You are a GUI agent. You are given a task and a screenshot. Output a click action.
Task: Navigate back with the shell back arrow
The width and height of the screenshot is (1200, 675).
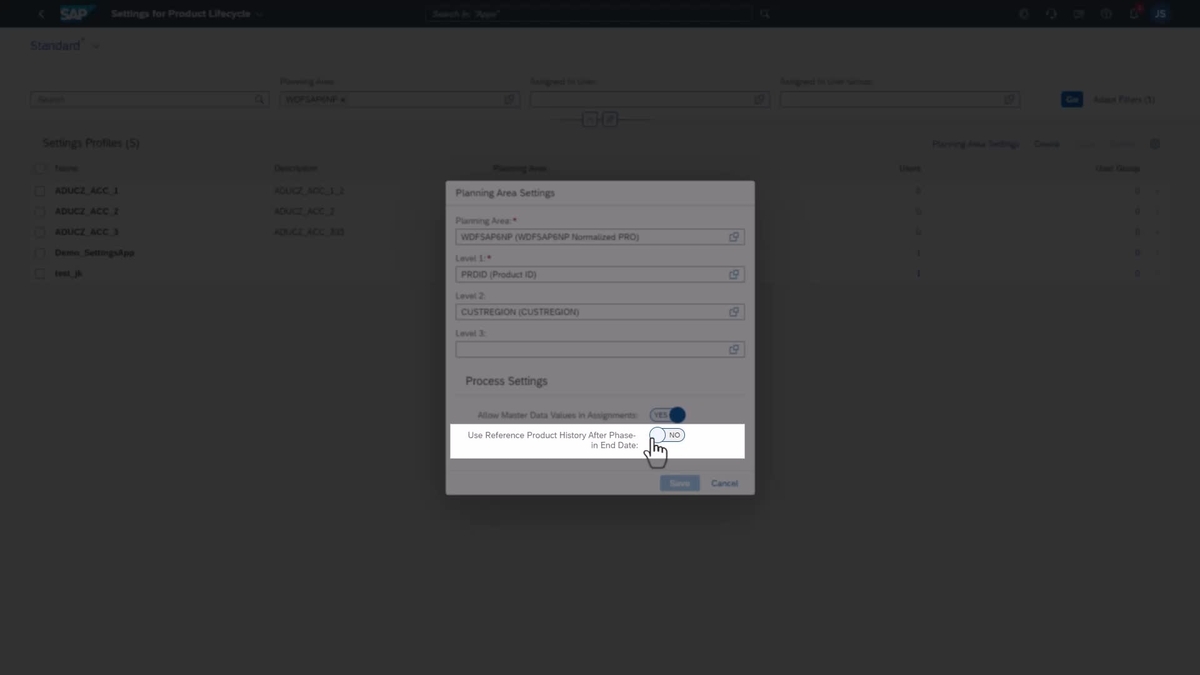(x=40, y=14)
